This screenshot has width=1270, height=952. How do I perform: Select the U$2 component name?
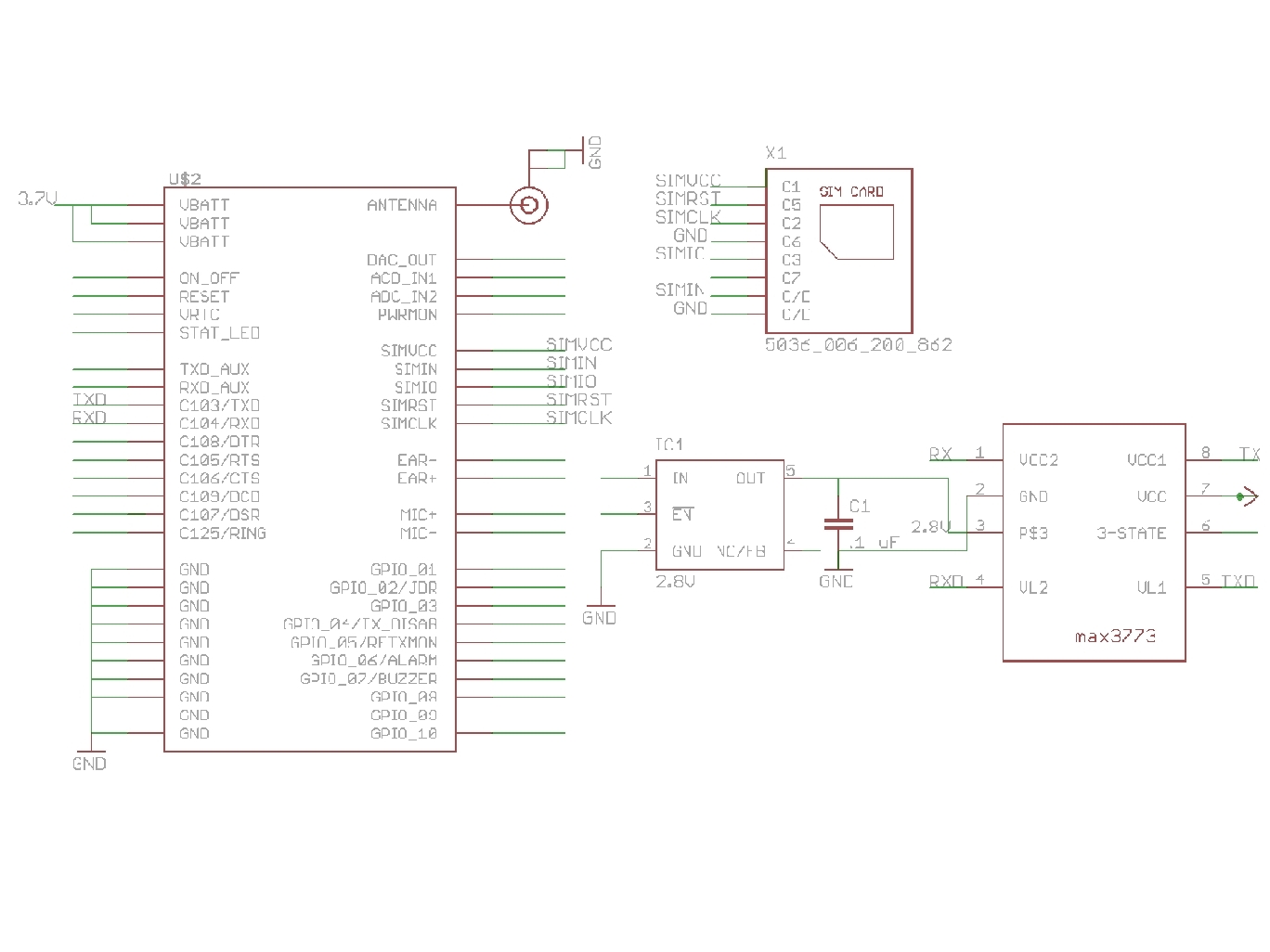click(x=185, y=179)
